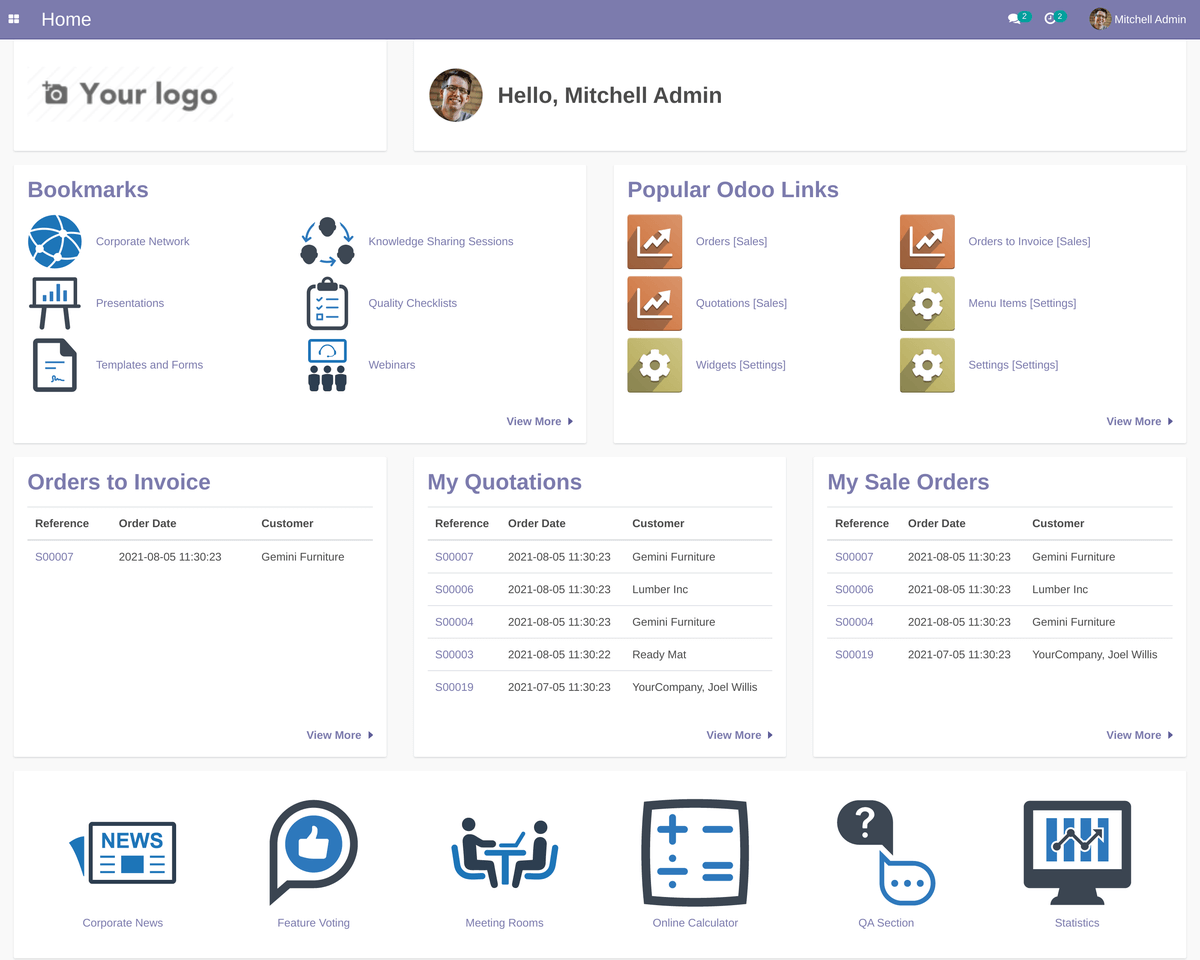Open quotation S00006 for Lumber Inc
The image size is (1200, 960).
[454, 589]
